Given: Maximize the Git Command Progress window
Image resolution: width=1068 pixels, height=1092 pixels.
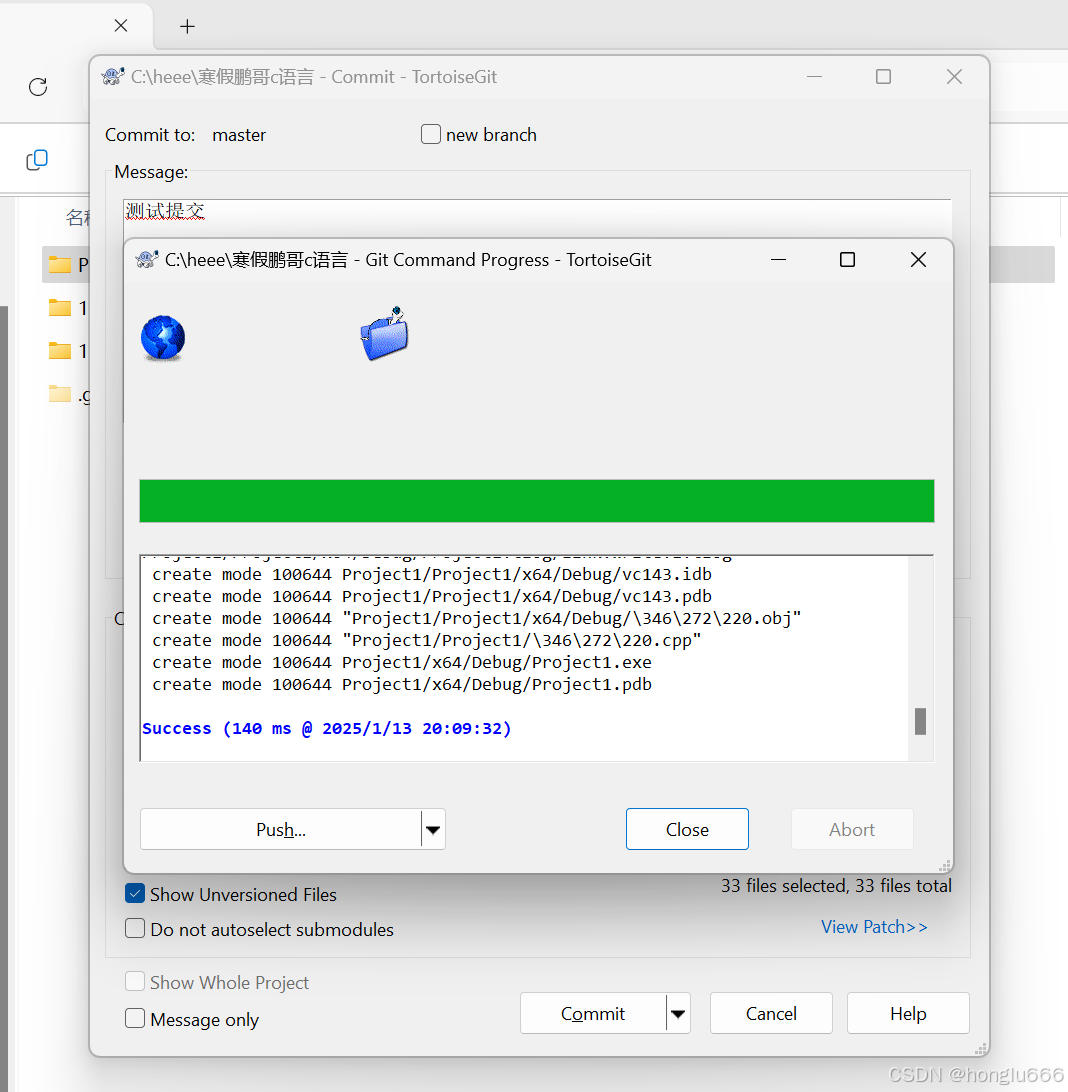Looking at the screenshot, I should point(847,260).
